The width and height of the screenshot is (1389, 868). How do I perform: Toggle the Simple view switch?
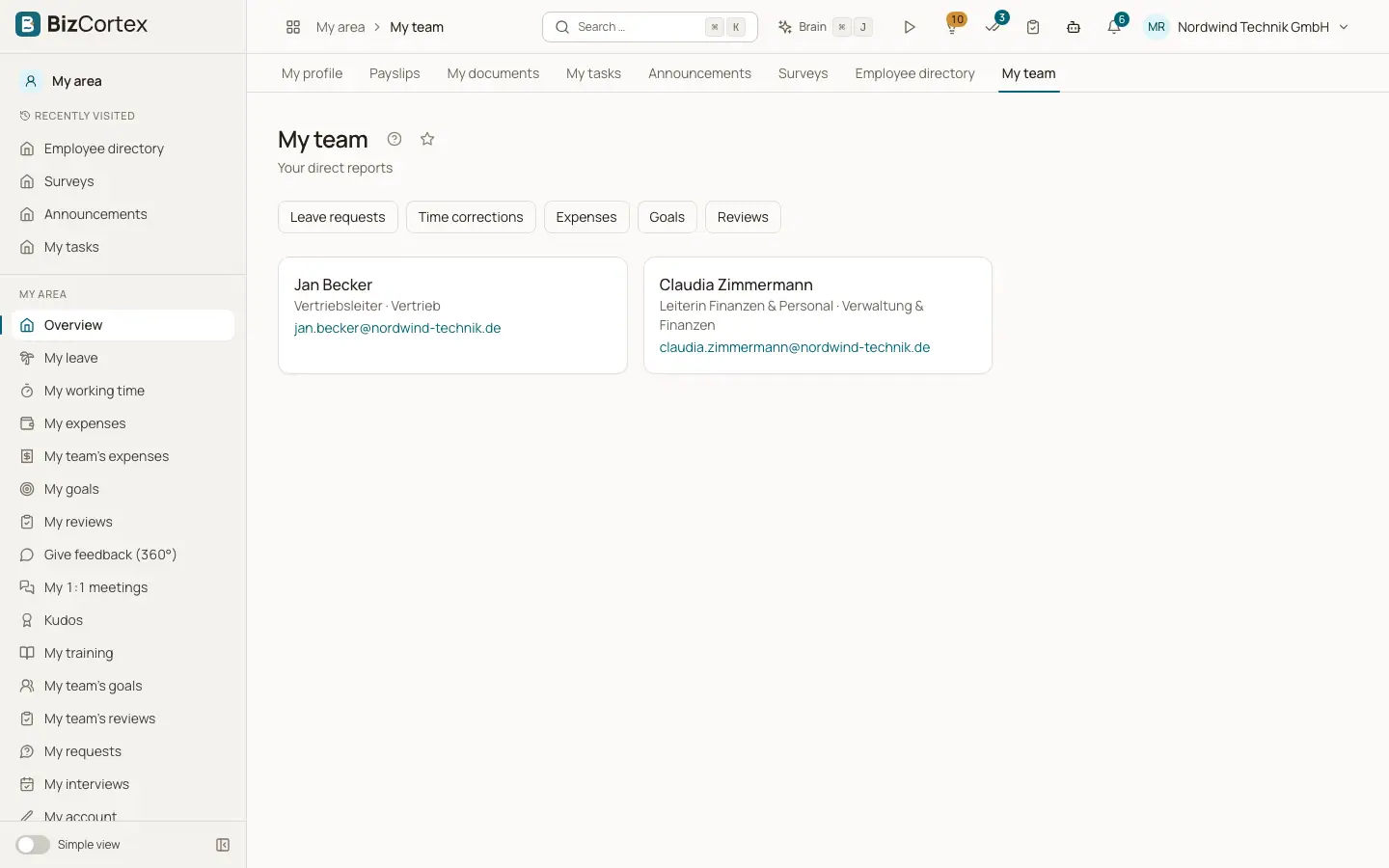33,845
